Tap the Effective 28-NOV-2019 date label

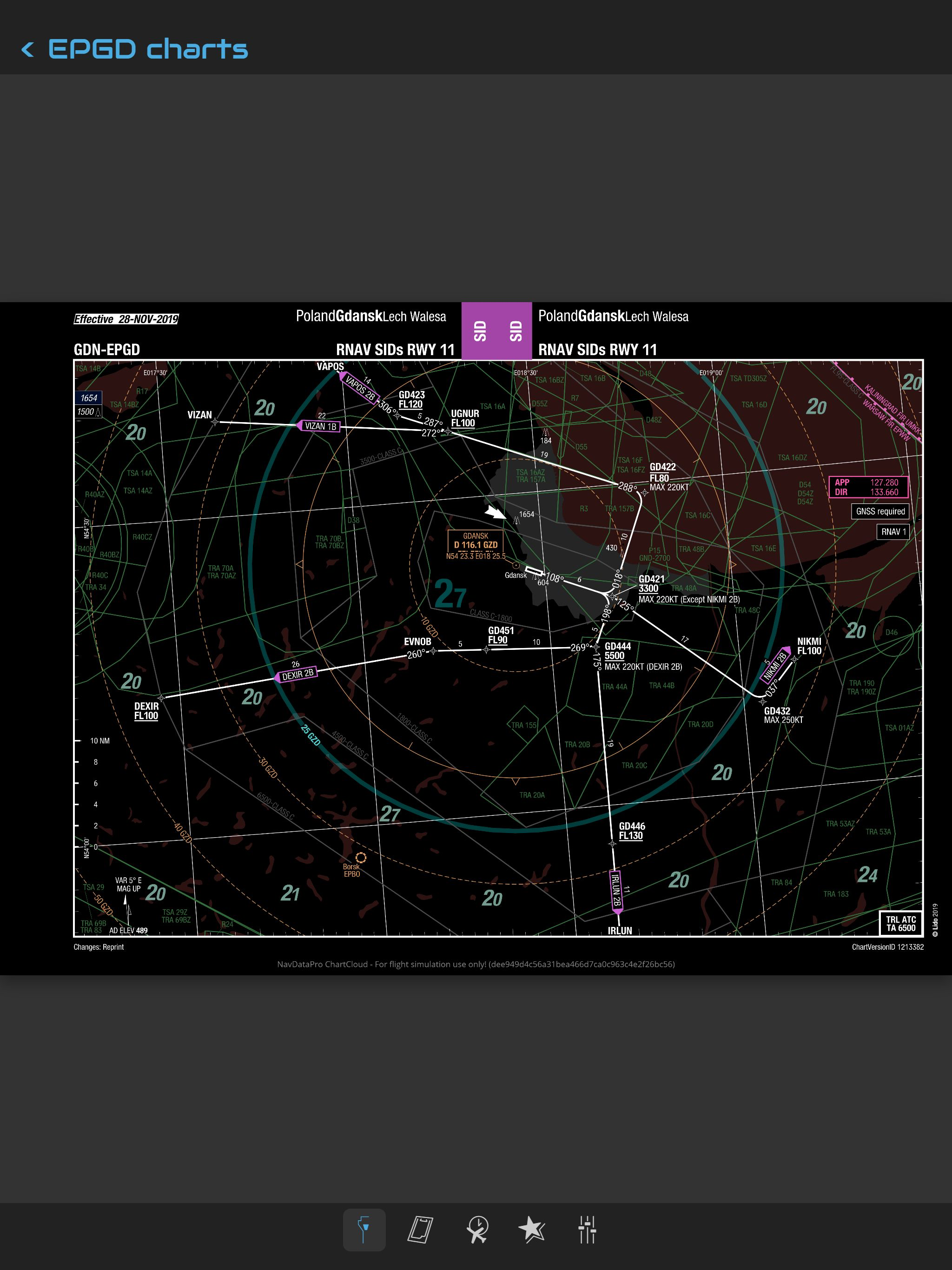coord(126,319)
